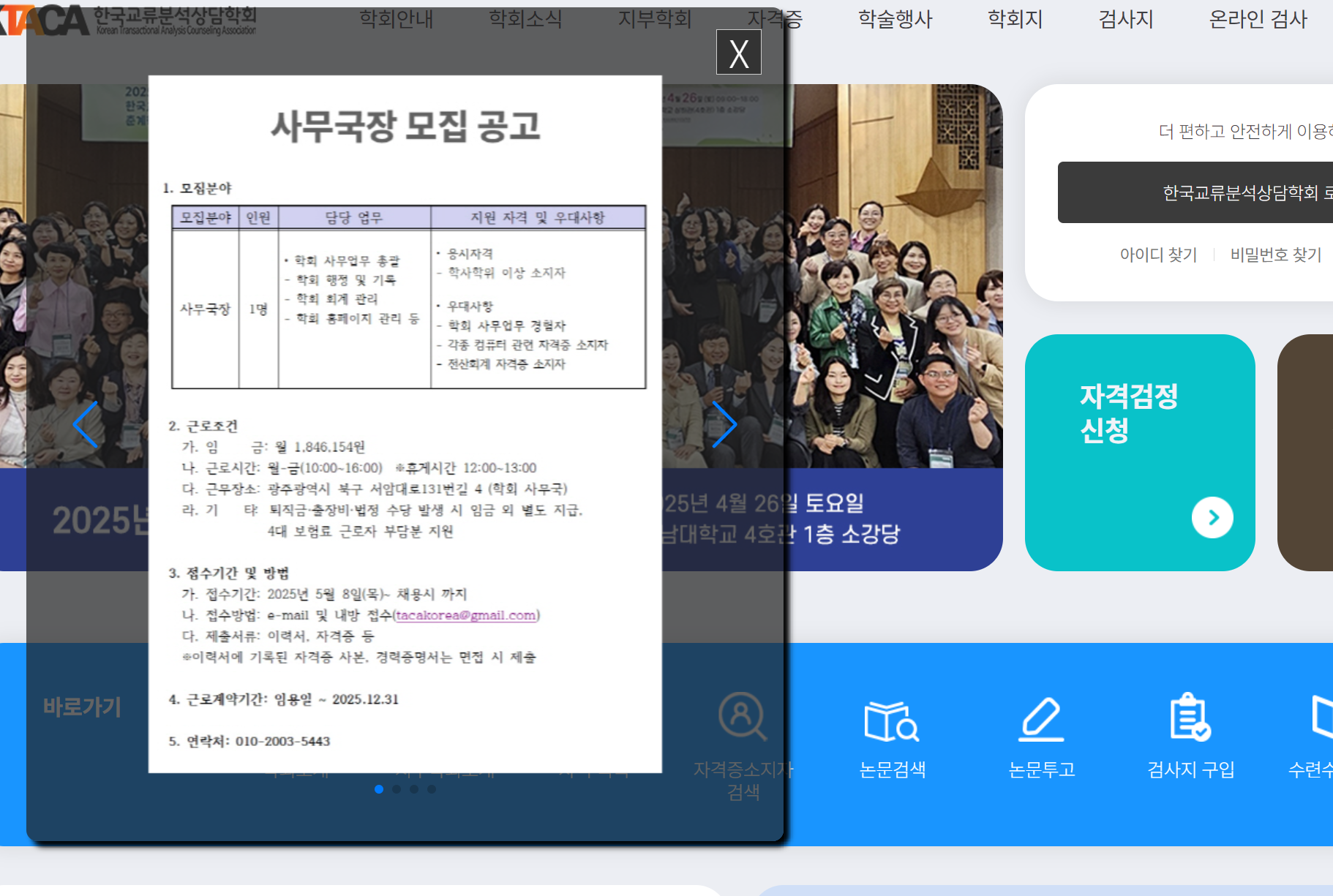This screenshot has width=1333, height=896.
Task: Open the 자격검정 신청 teal card
Action: click(1140, 453)
